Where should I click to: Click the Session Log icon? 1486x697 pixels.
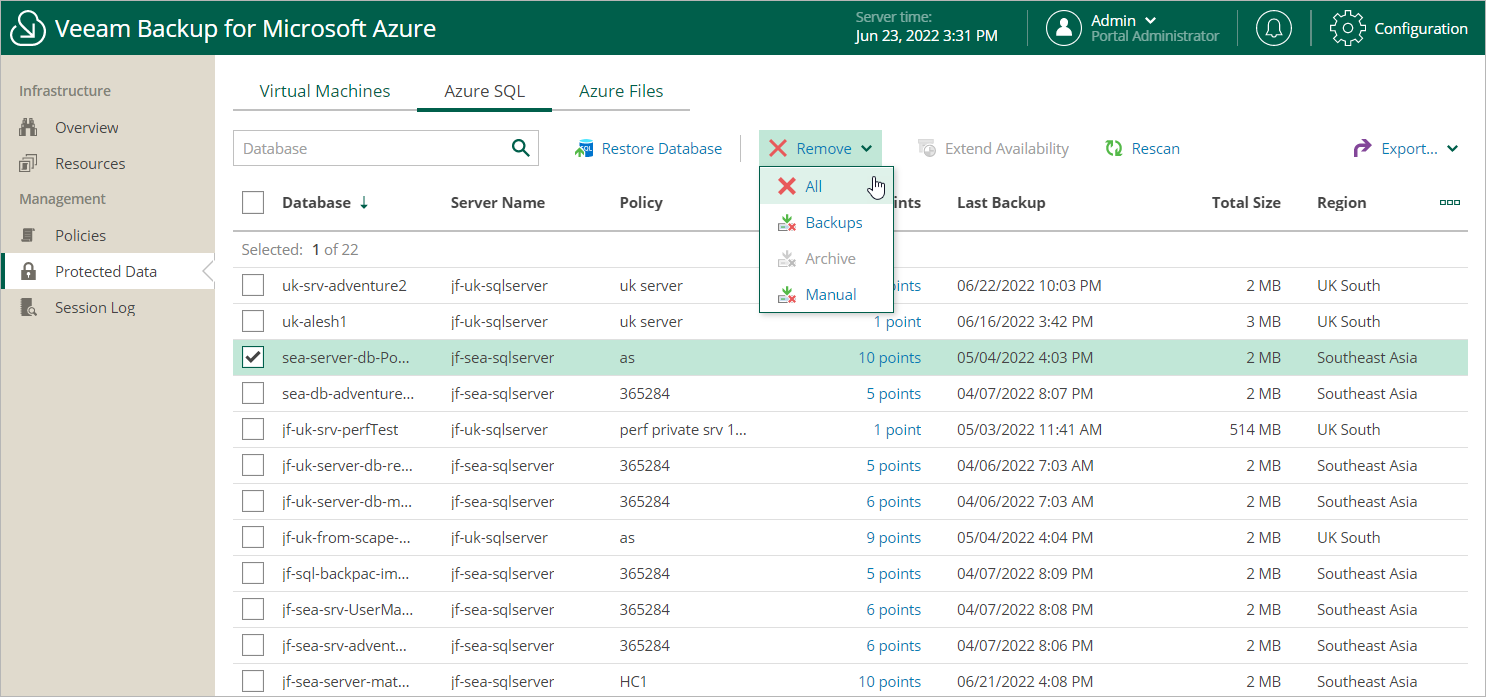pos(28,308)
